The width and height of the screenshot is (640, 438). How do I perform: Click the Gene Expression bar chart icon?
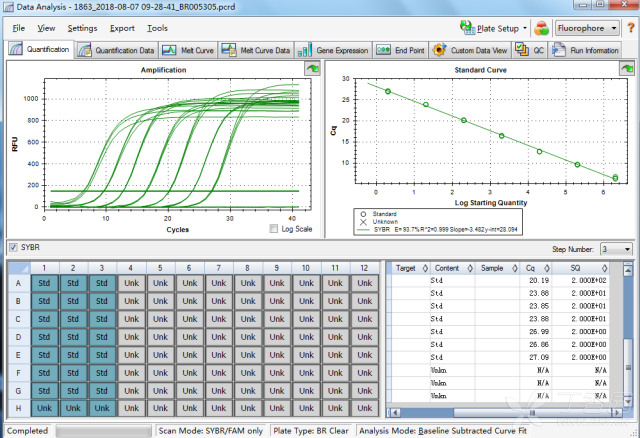[x=305, y=50]
